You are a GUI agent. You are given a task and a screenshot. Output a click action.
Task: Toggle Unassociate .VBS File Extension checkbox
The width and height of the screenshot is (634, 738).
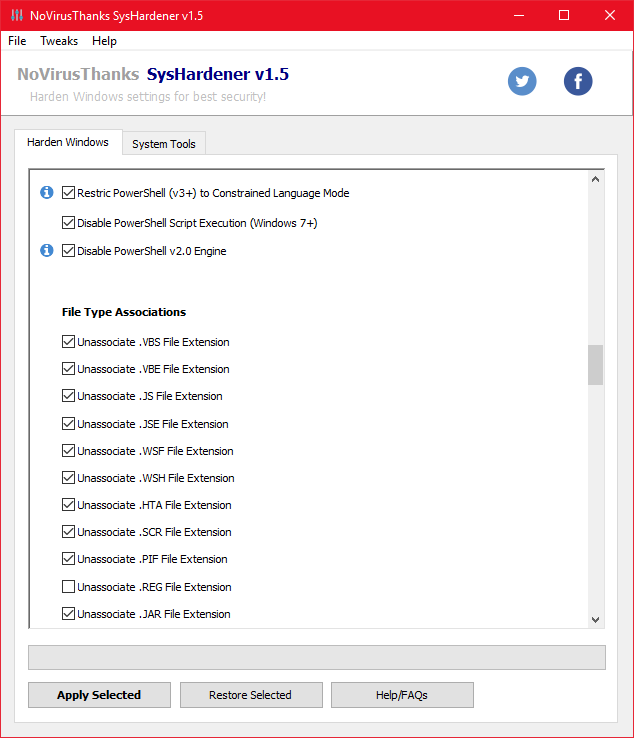tap(68, 342)
